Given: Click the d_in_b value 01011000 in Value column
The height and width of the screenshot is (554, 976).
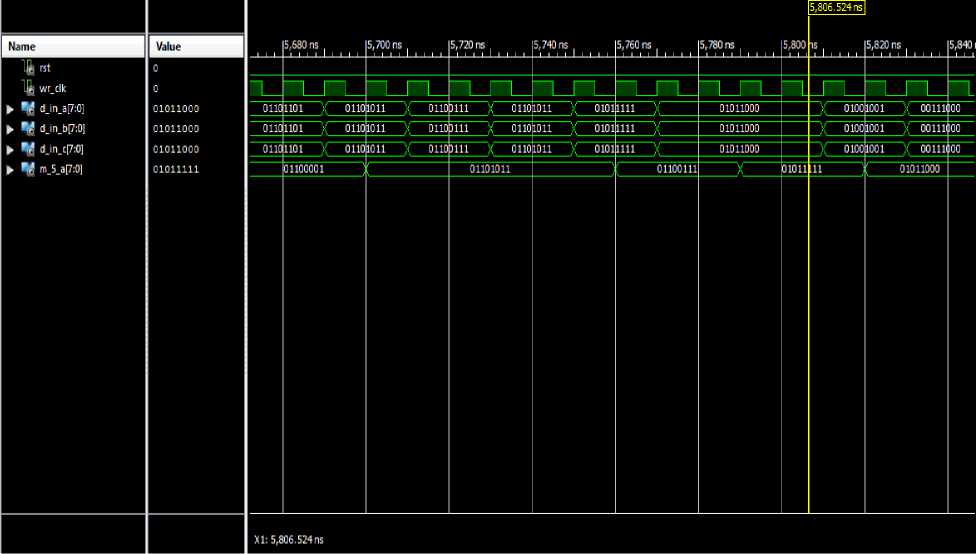Looking at the screenshot, I should (176, 129).
